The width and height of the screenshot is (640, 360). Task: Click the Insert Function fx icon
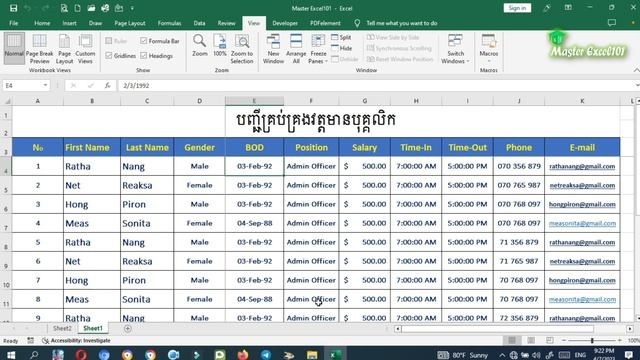pos(107,85)
